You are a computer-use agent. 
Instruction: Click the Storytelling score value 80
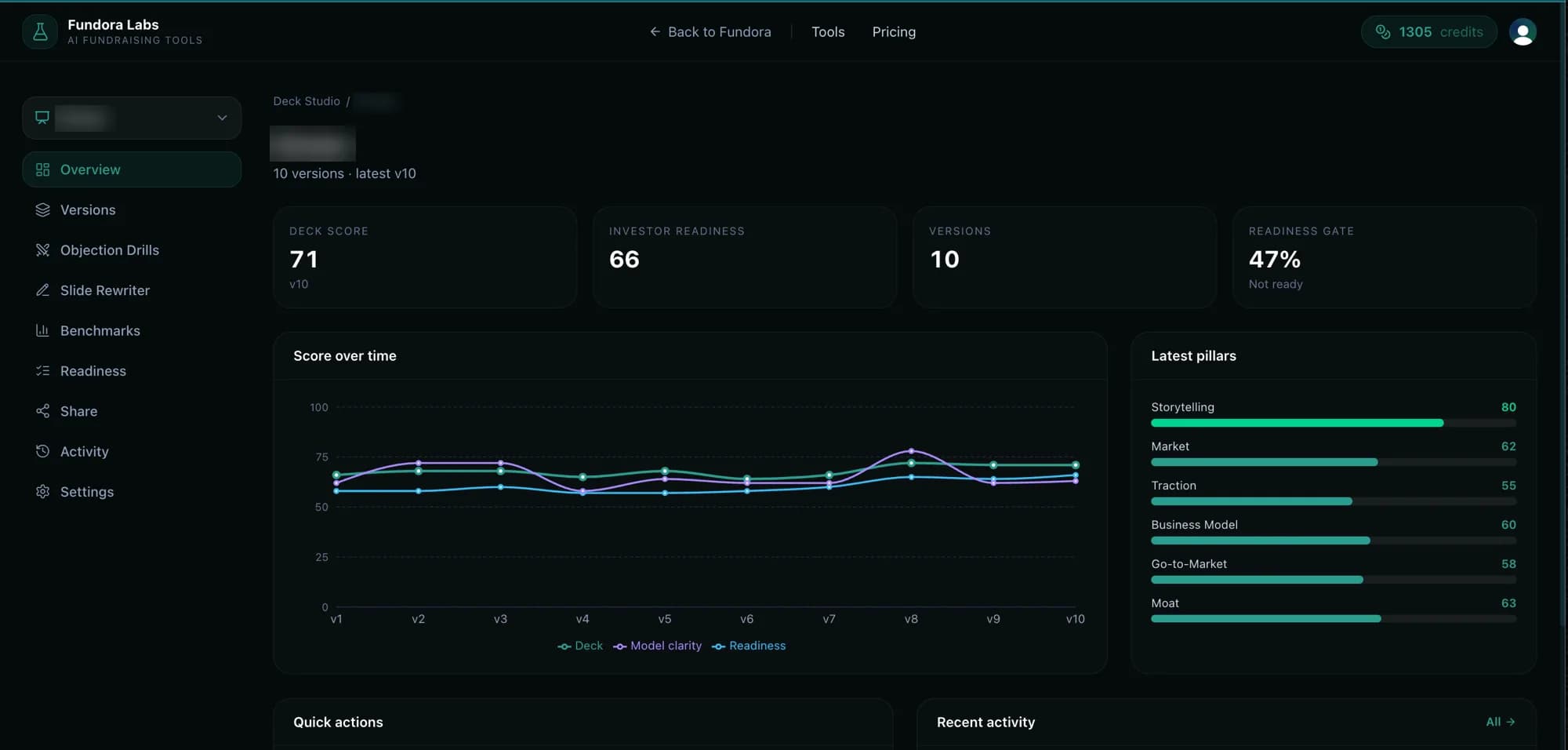(1508, 407)
